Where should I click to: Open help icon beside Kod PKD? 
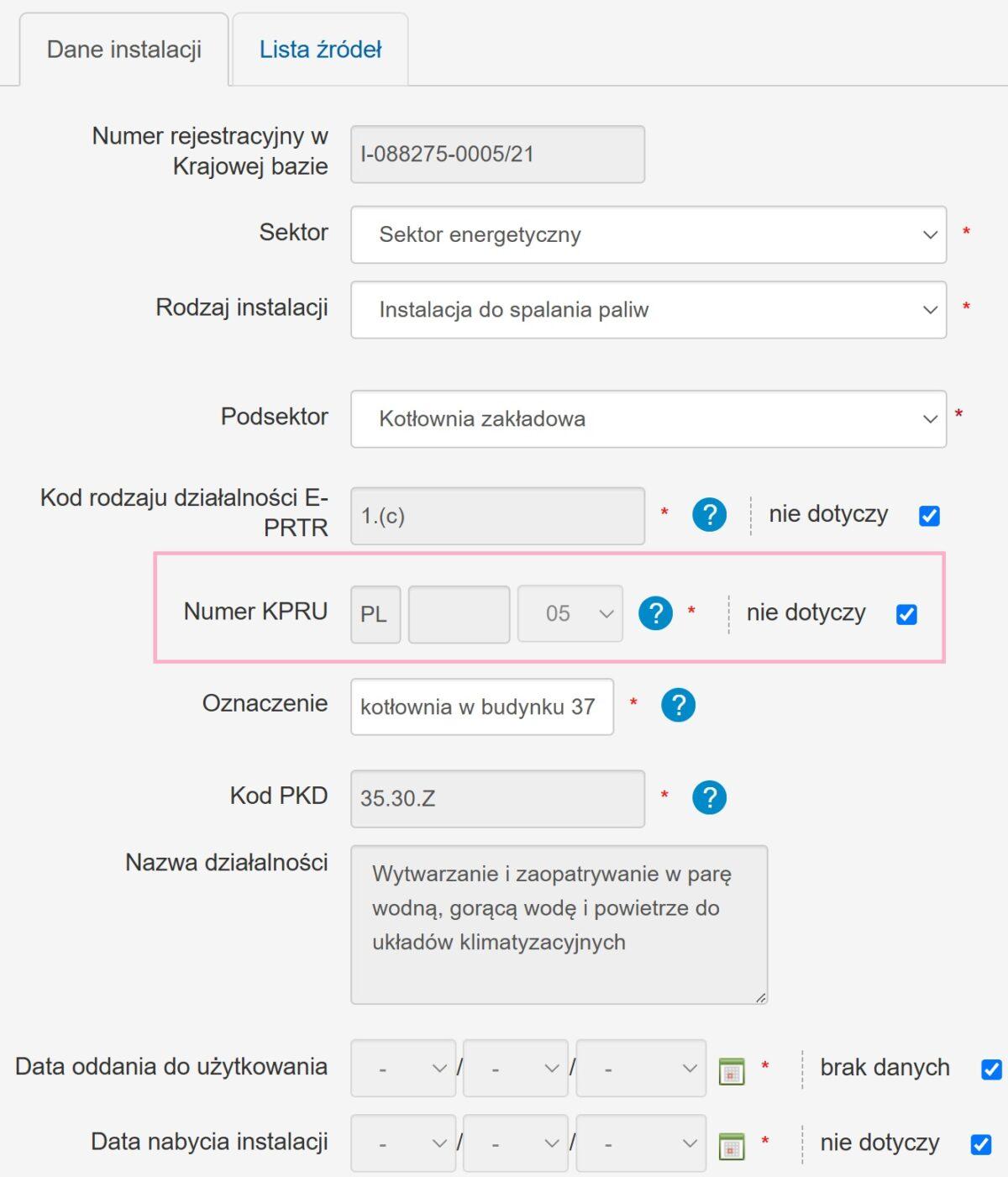709,797
